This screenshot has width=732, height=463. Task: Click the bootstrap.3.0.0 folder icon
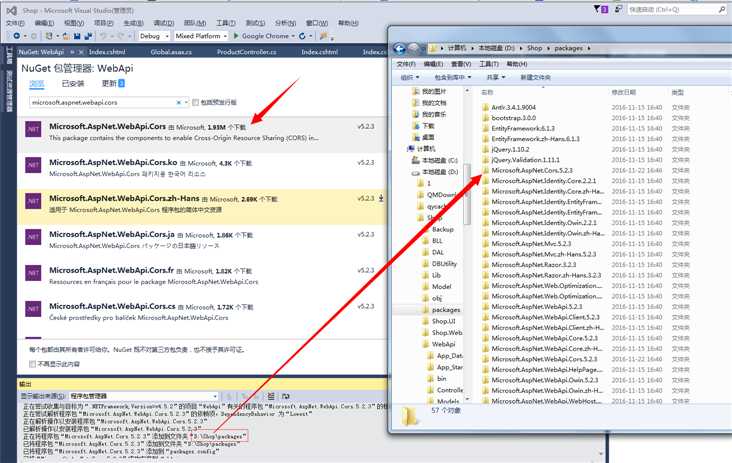coord(486,118)
